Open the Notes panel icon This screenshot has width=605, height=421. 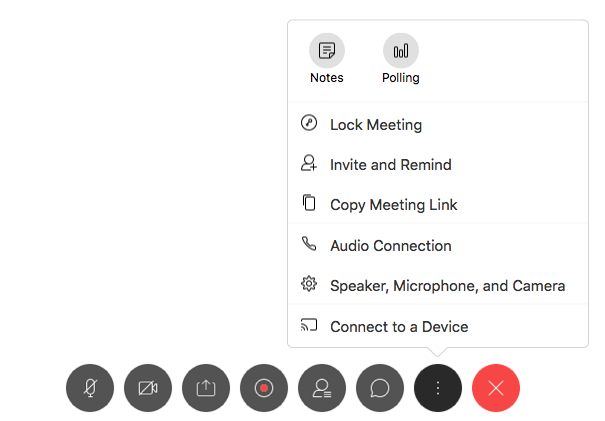pos(326,50)
